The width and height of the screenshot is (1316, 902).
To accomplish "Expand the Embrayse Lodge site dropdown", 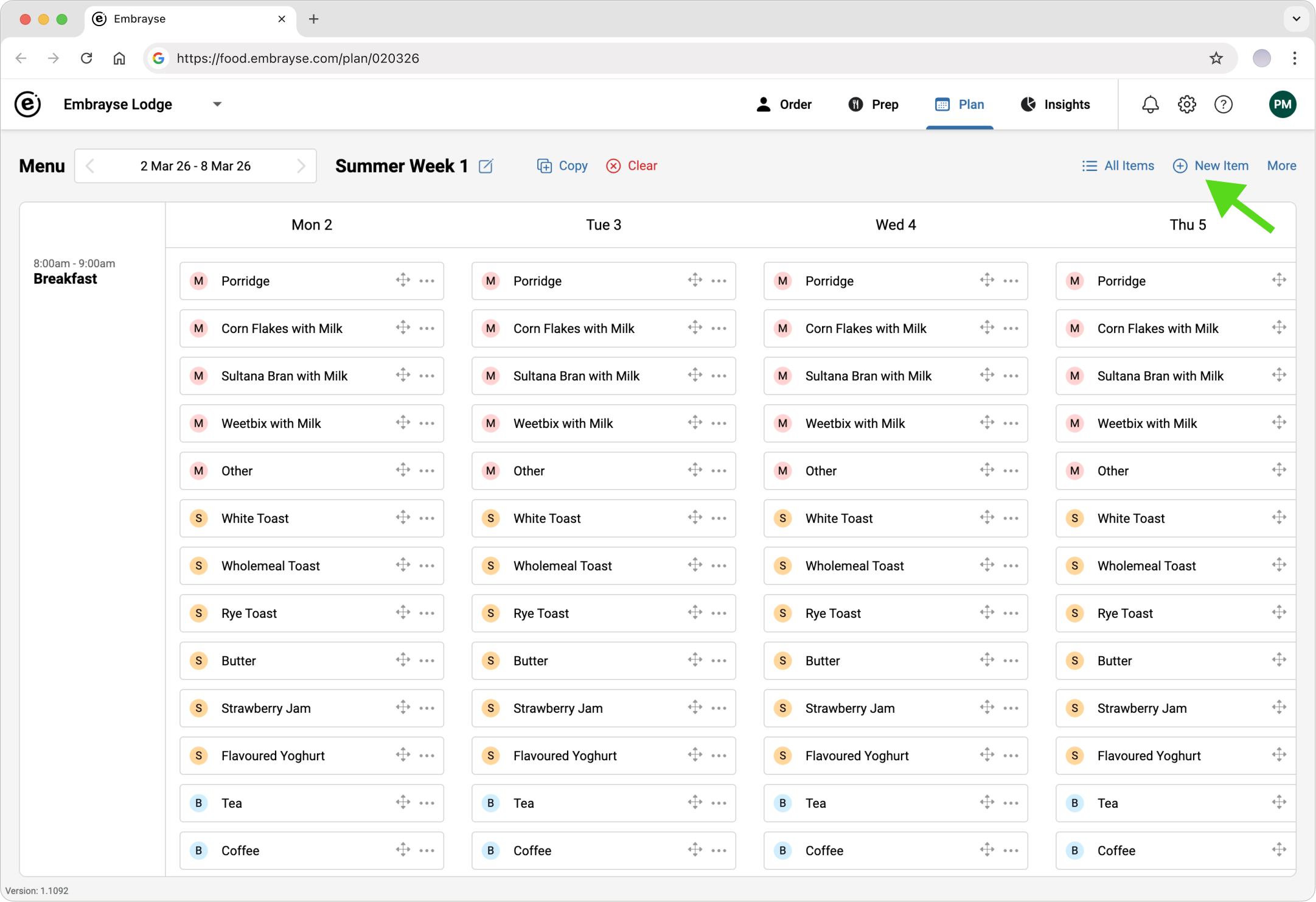I will (x=217, y=104).
